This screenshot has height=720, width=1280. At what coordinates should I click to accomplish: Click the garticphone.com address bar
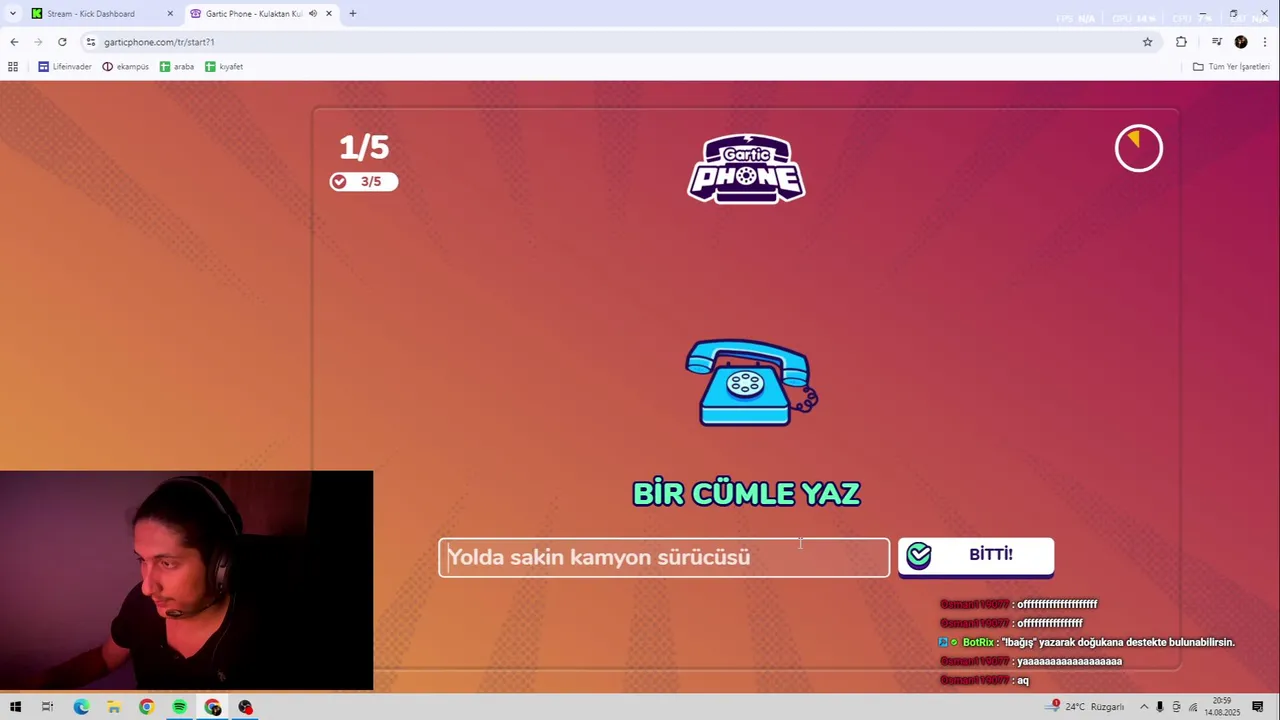tap(620, 42)
